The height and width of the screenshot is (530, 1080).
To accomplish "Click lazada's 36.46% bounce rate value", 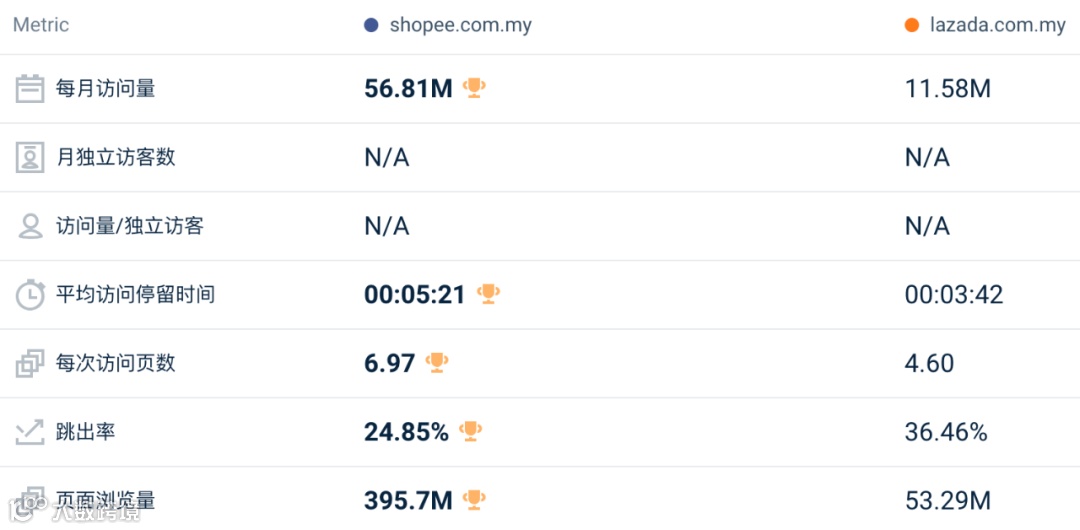I will (946, 432).
